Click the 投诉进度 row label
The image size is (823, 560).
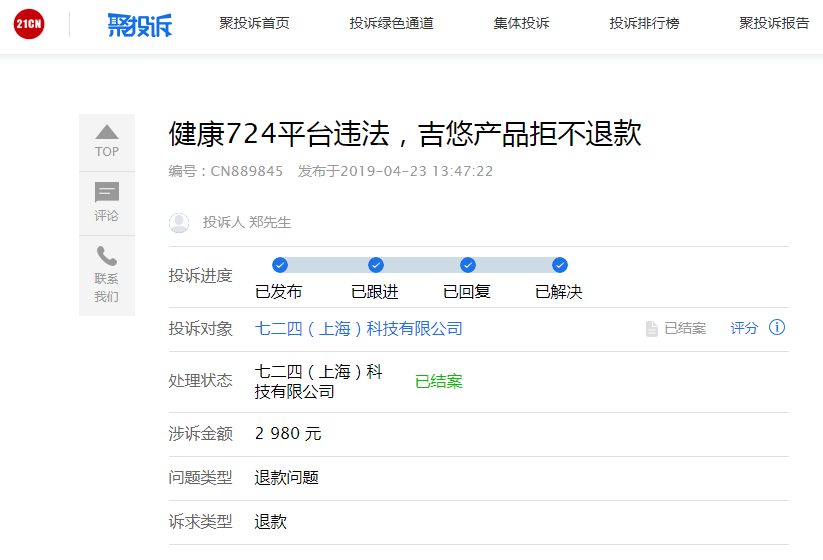[x=200, y=276]
